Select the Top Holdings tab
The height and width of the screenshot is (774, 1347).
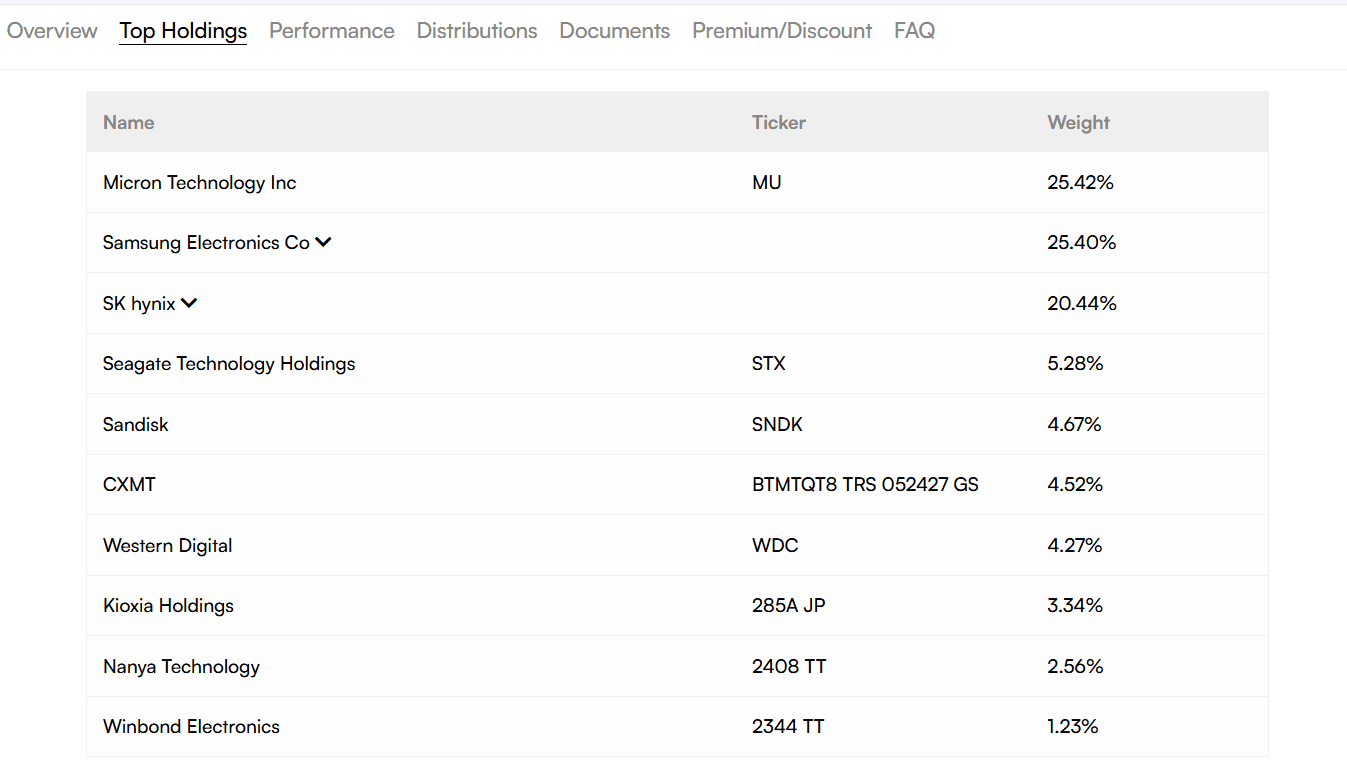coord(183,31)
